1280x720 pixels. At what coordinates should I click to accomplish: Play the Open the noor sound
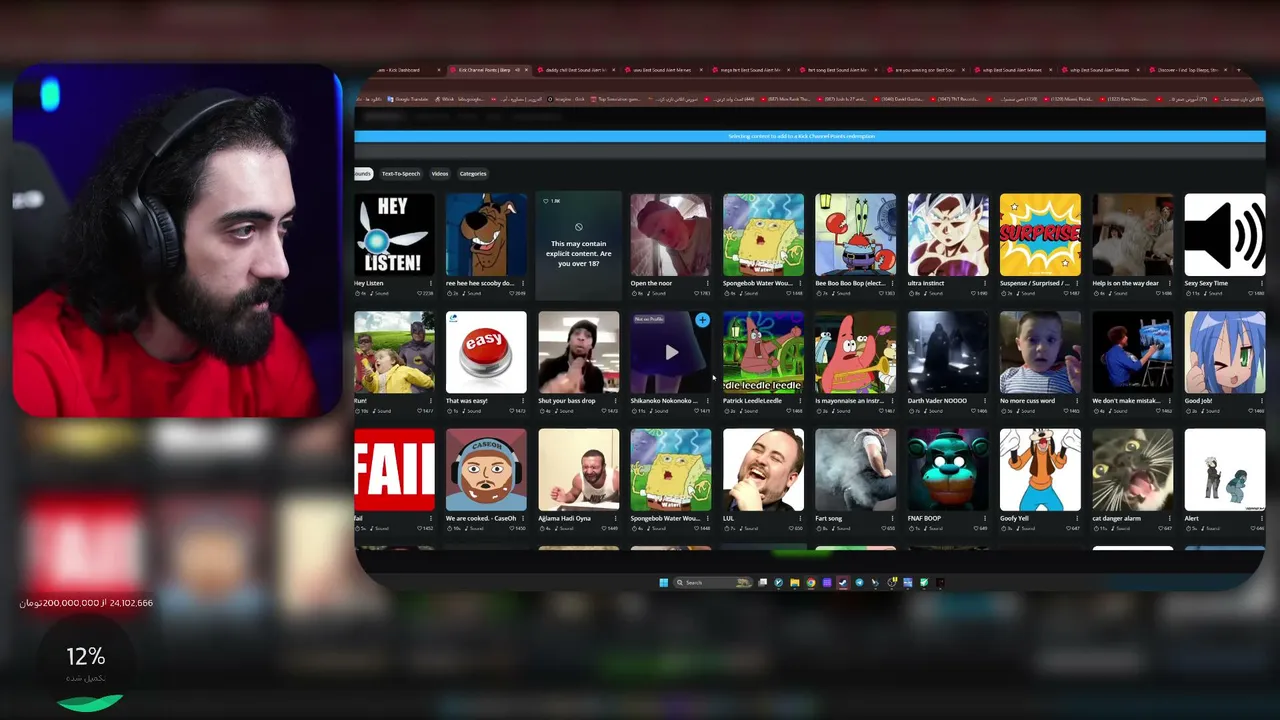click(671, 235)
